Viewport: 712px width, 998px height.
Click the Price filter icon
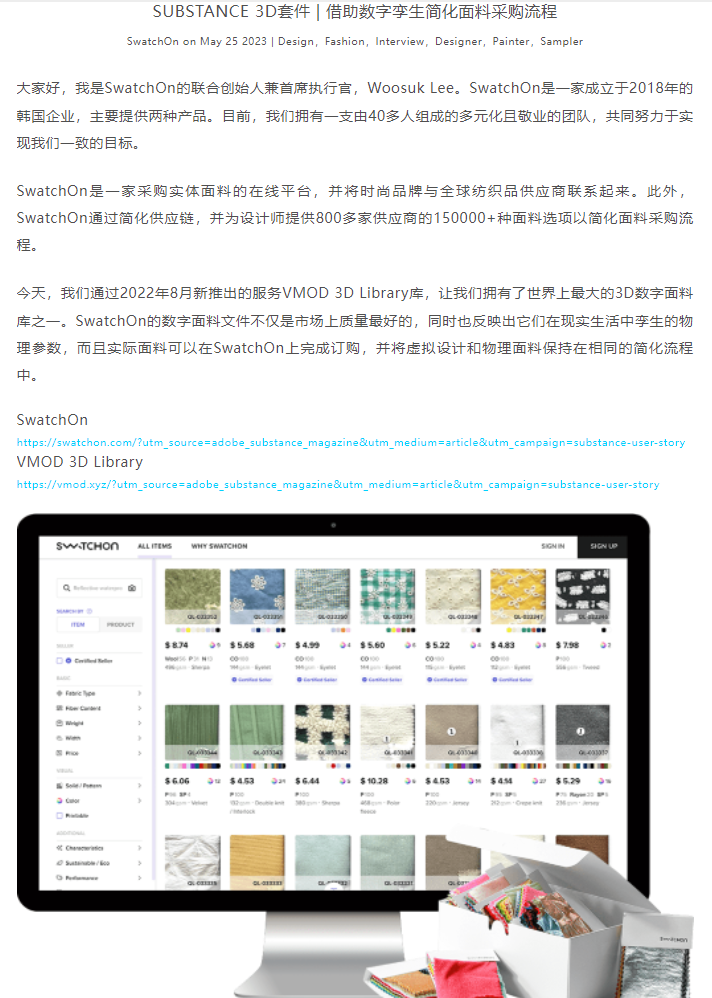tap(60, 753)
